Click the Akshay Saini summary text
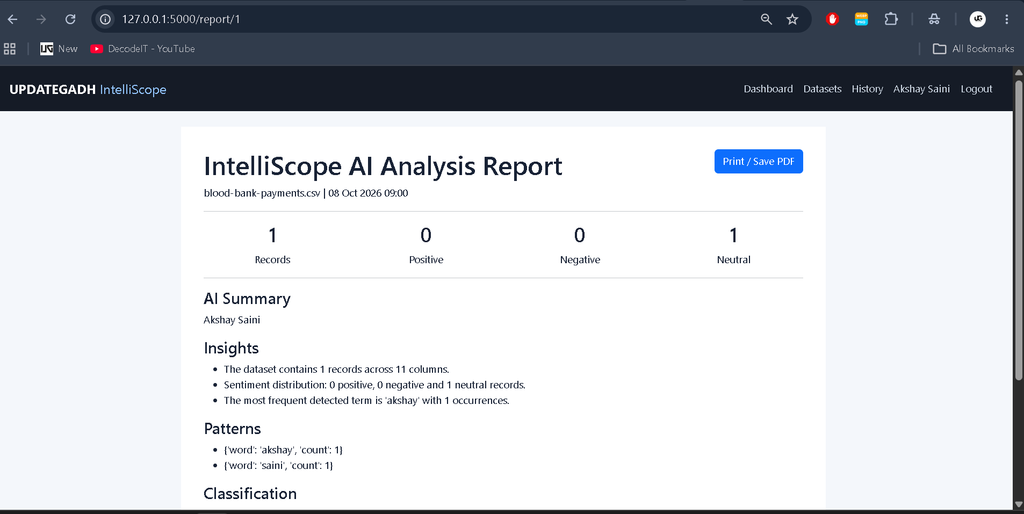Viewport: 1024px width, 514px height. pyautogui.click(x=232, y=320)
